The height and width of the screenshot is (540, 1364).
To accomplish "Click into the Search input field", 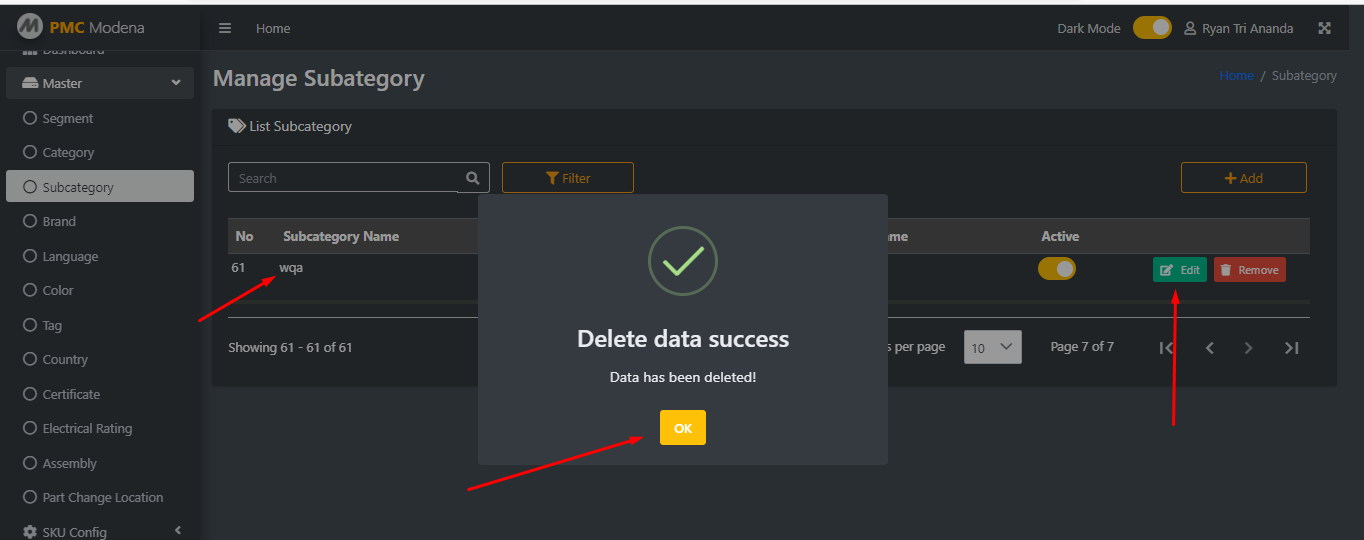I will coord(343,178).
